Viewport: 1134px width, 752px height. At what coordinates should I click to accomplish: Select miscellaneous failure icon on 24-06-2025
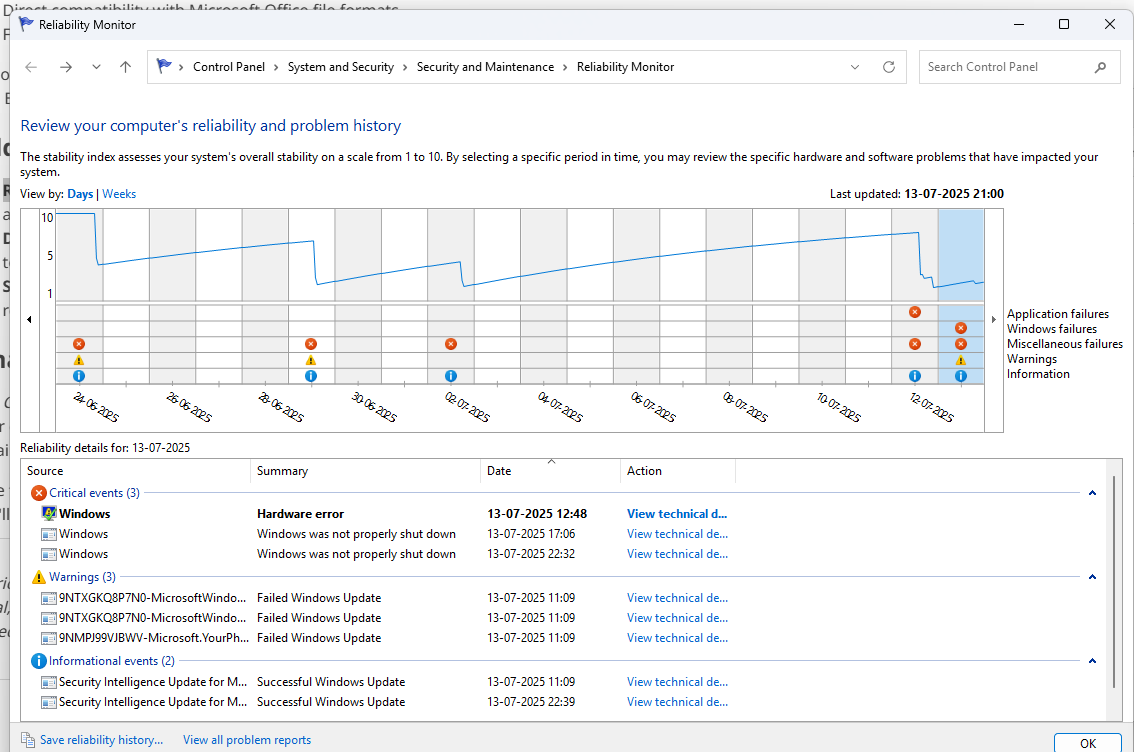[x=79, y=344]
